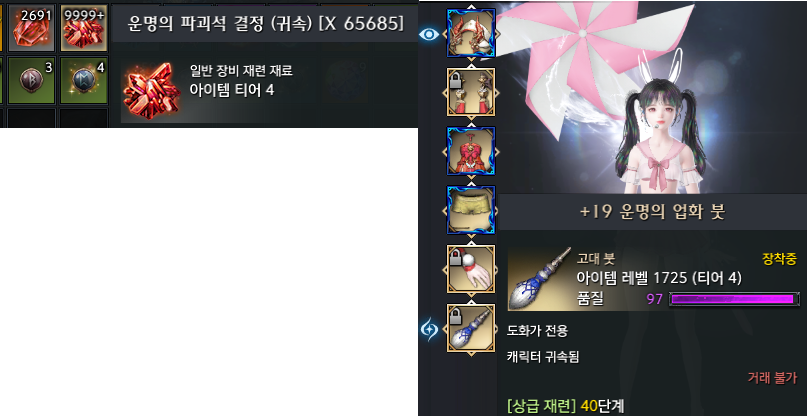Select the 2691 red crystal inventory item
The height and width of the screenshot is (416, 807).
coord(31,28)
